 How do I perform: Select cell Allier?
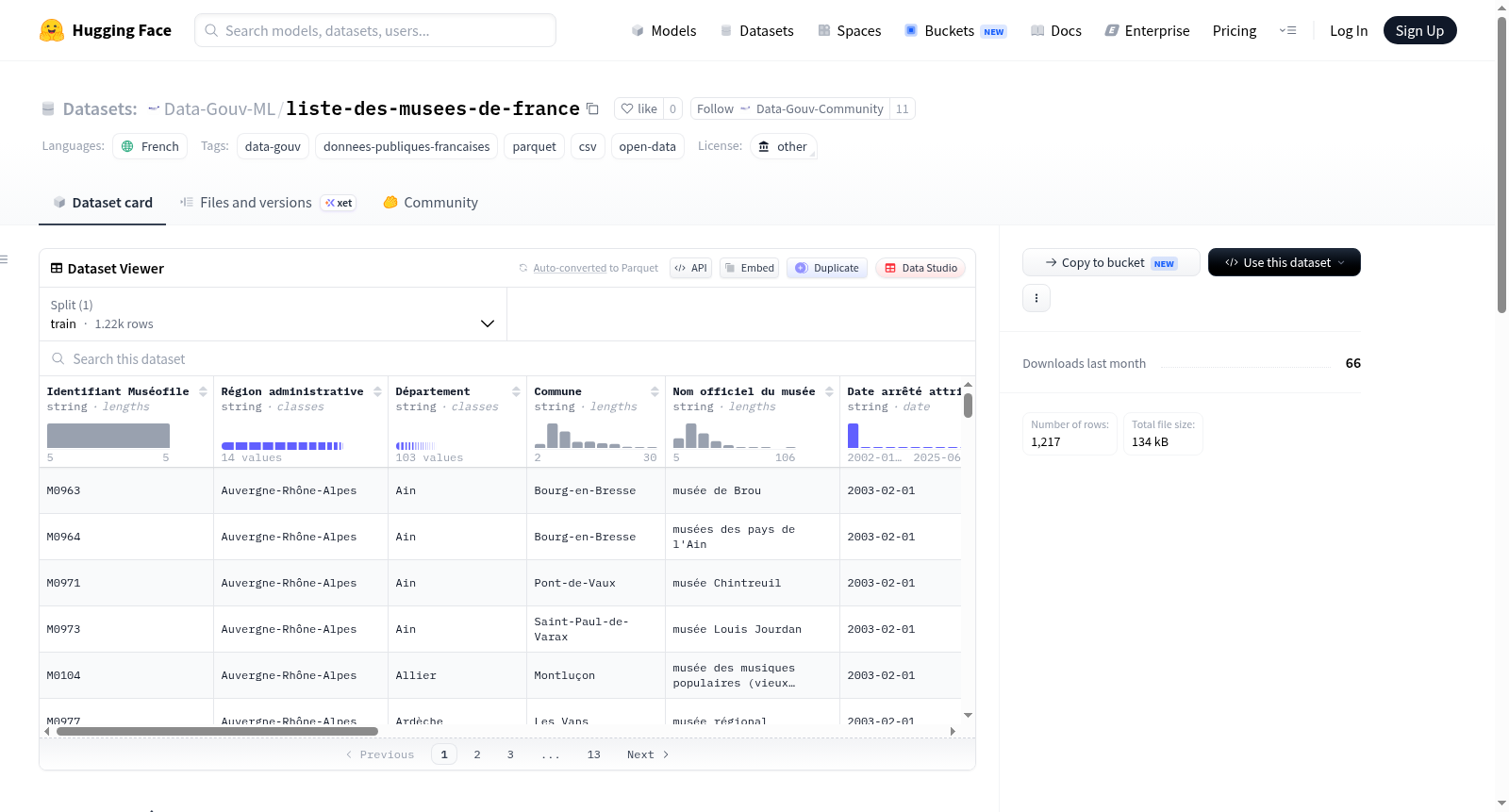[x=456, y=675]
